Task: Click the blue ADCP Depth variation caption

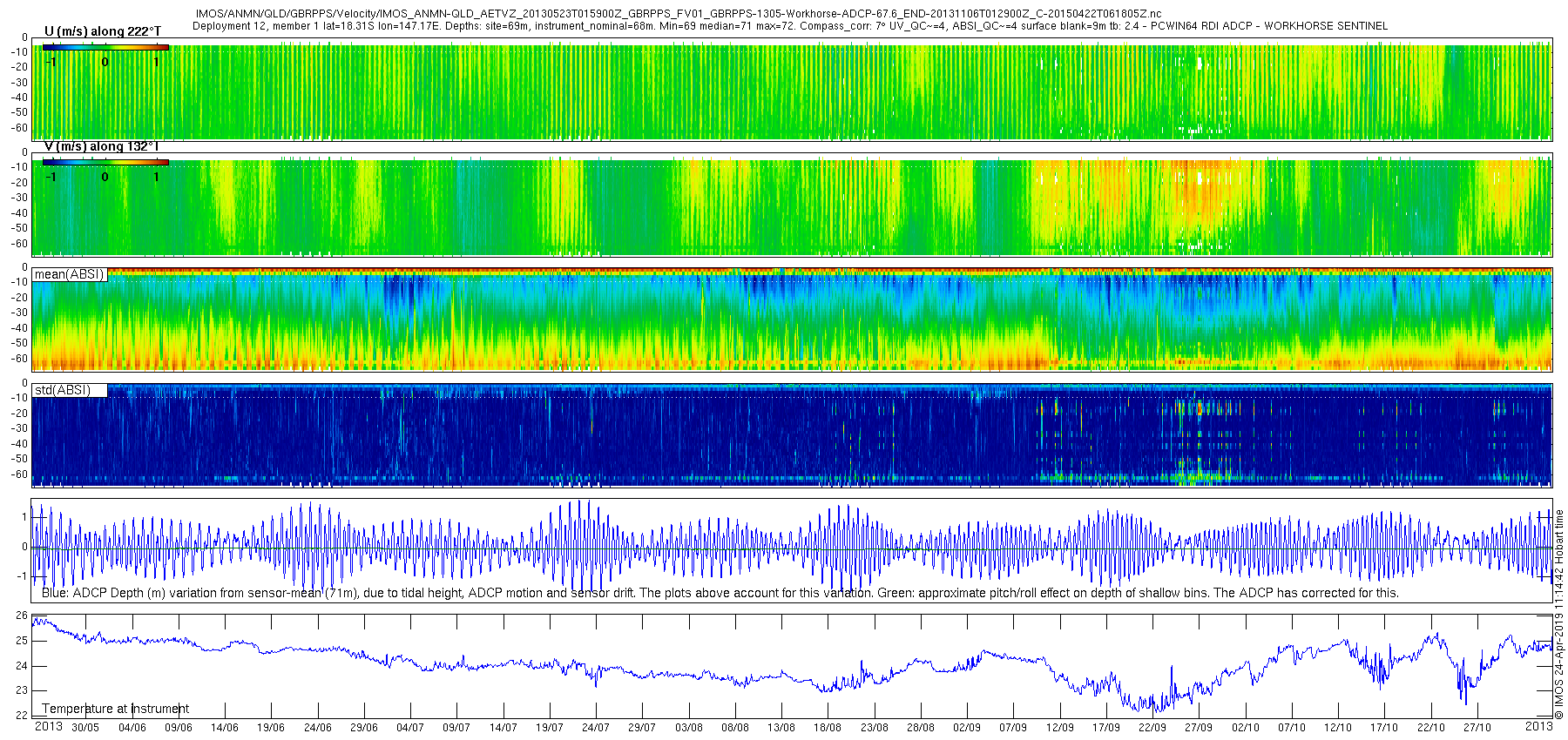Action: (720, 593)
